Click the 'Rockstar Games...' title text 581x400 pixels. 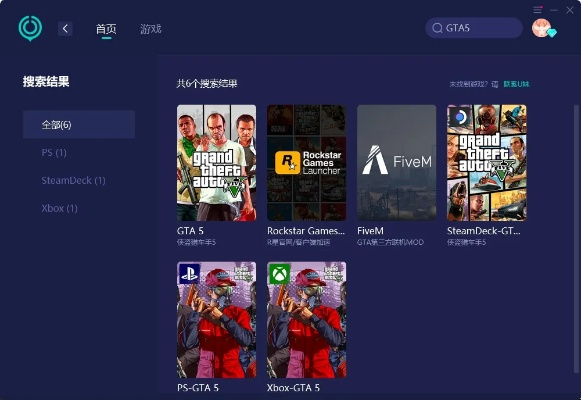(x=306, y=231)
